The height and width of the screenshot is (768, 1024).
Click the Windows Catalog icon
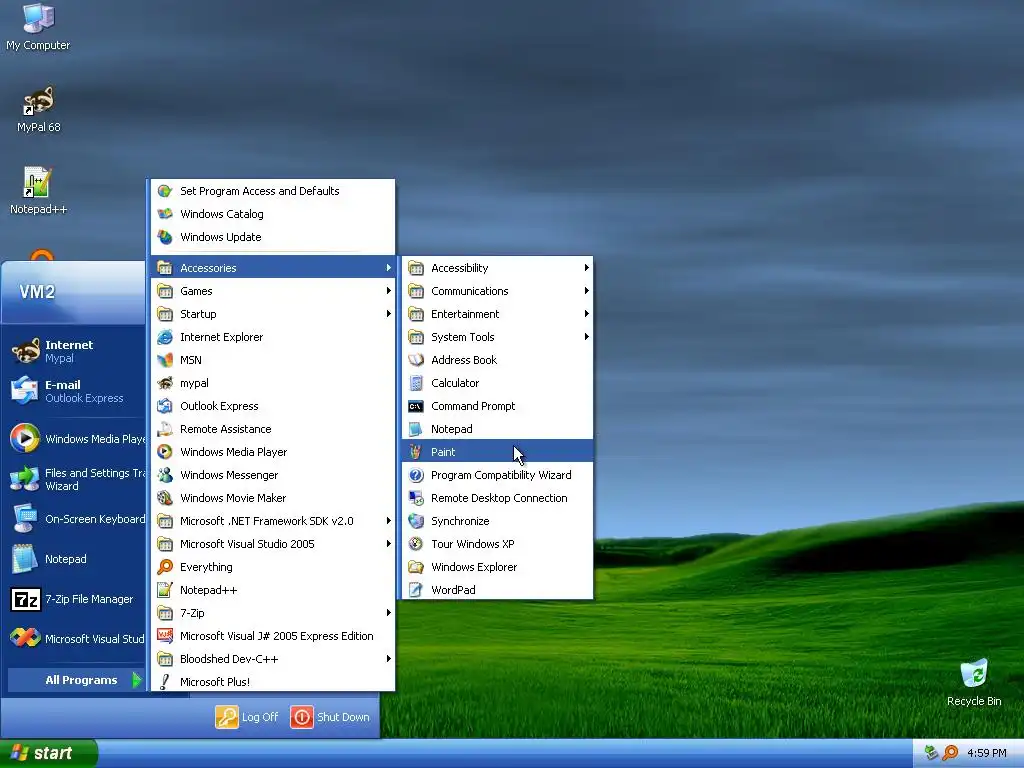coord(165,214)
